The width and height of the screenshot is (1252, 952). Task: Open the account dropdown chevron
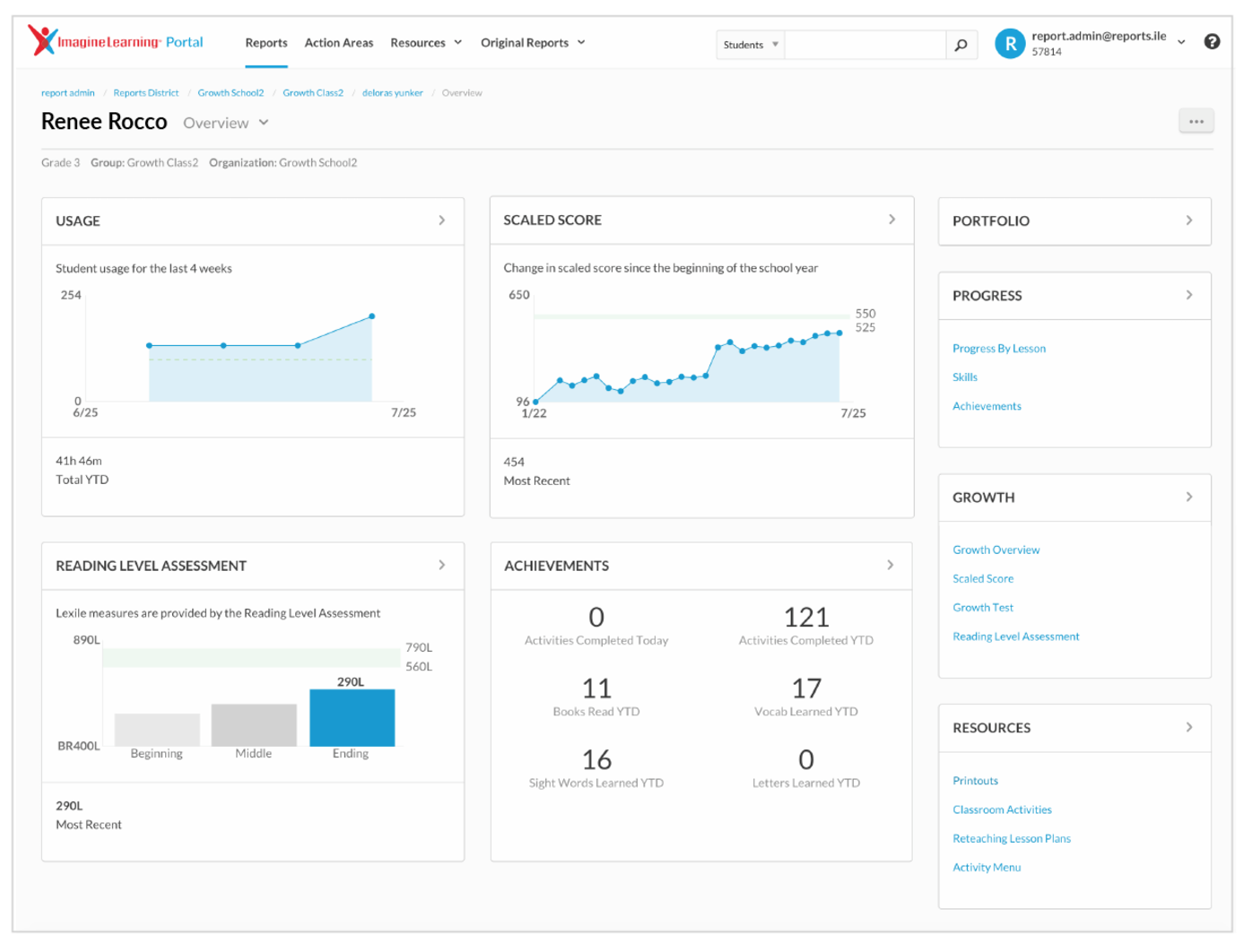[x=1181, y=42]
